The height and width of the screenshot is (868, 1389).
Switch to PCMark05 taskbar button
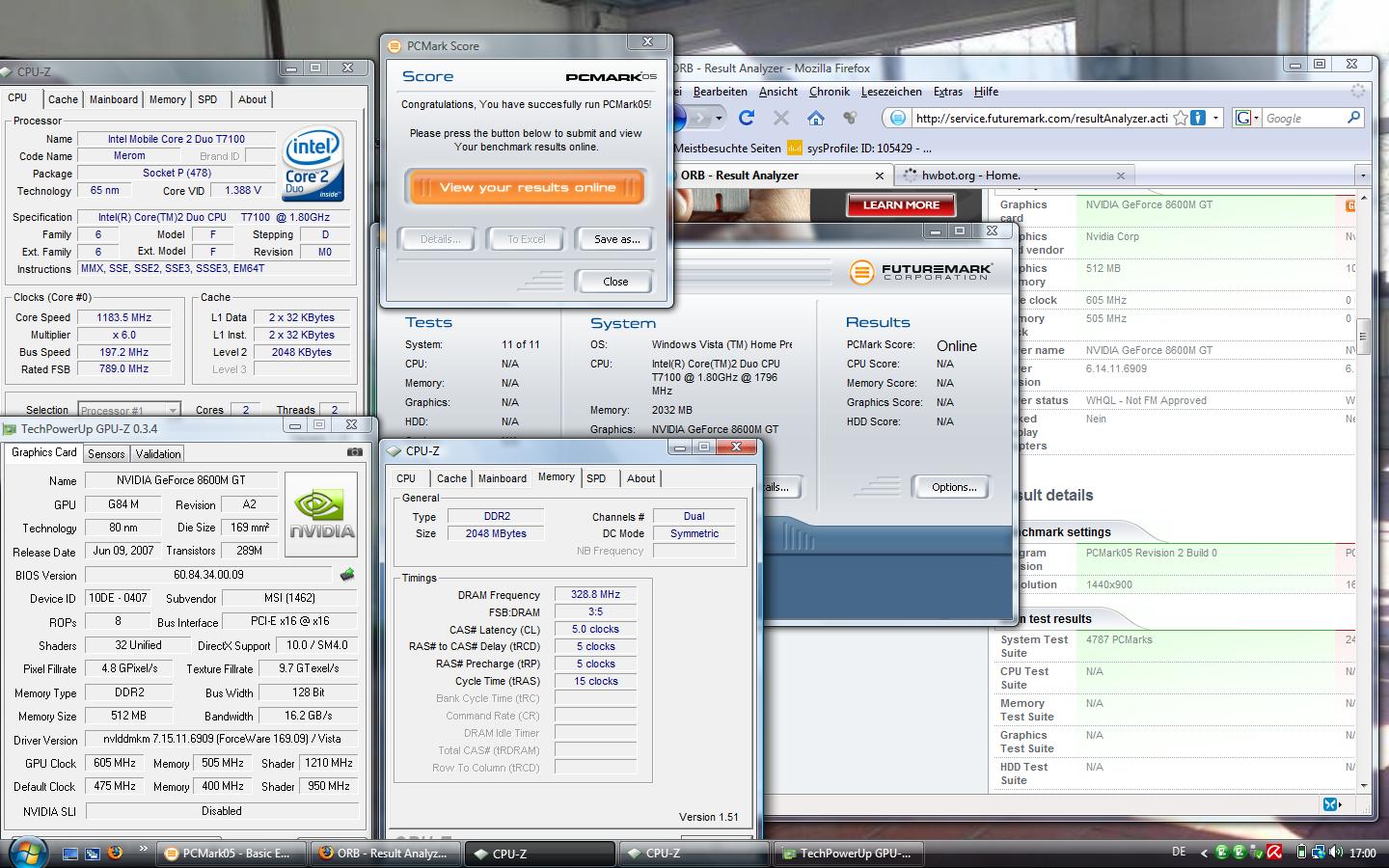pos(231,854)
